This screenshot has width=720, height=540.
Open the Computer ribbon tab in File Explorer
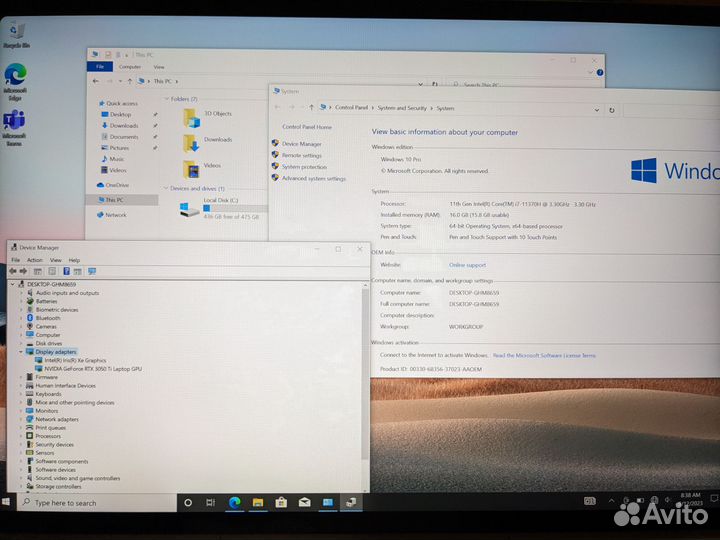pyautogui.click(x=130, y=67)
